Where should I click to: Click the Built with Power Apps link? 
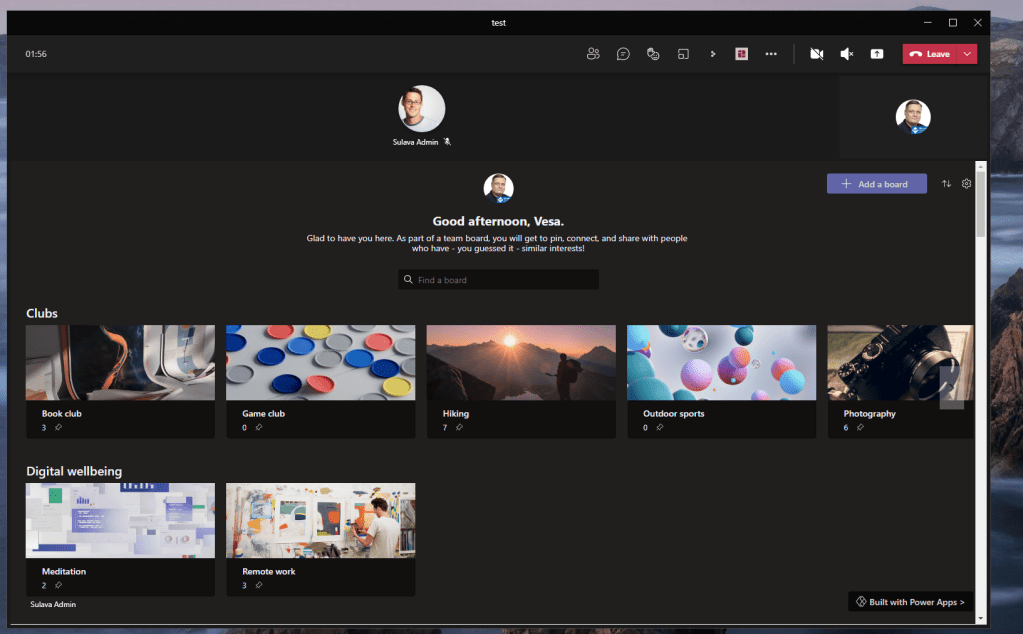910,602
